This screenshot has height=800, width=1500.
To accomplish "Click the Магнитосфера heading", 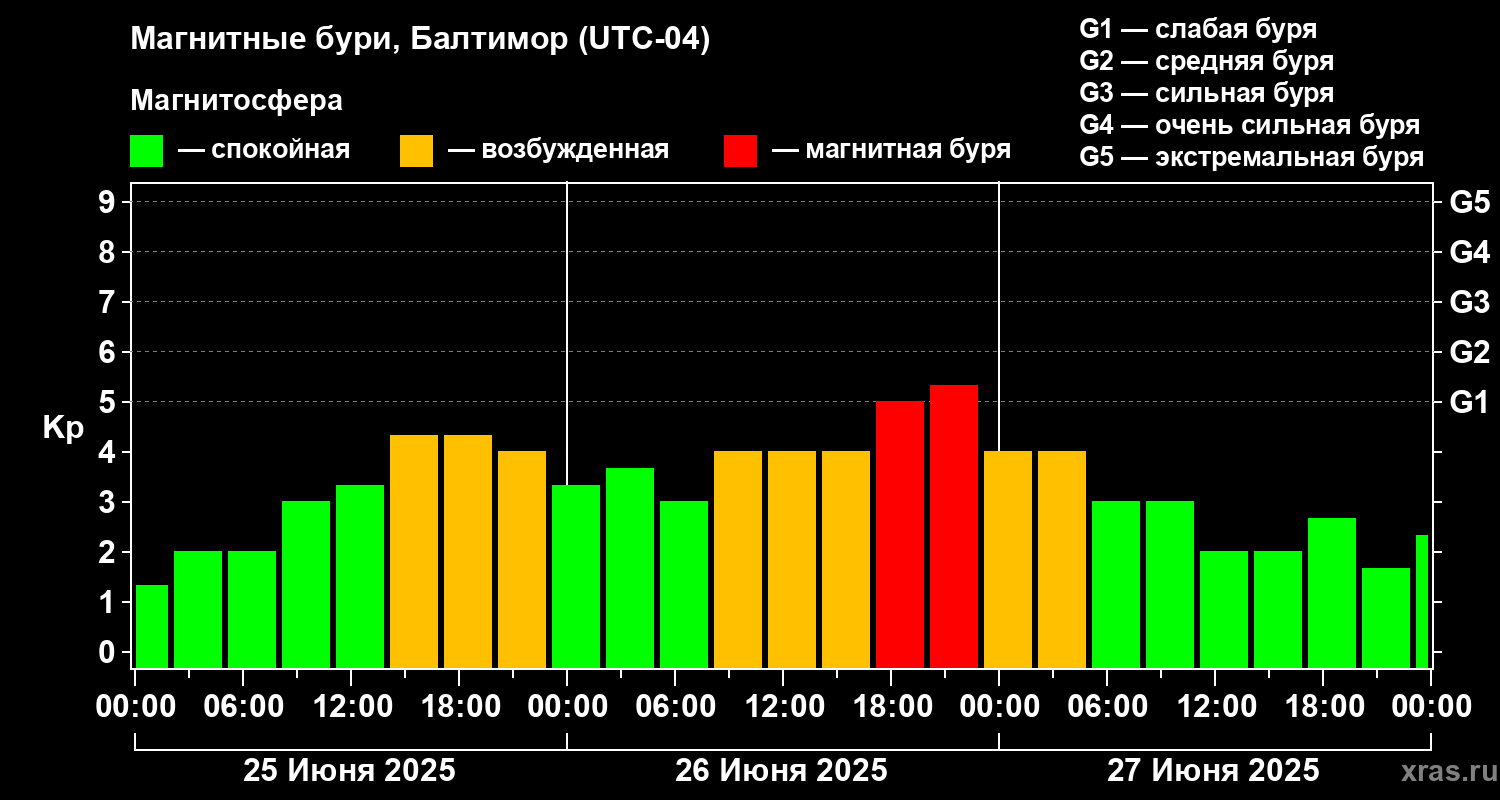I will [236, 101].
